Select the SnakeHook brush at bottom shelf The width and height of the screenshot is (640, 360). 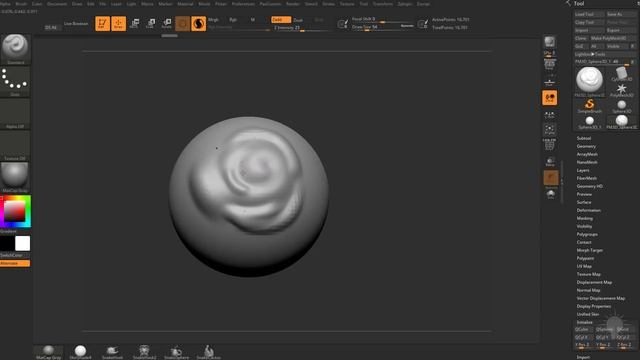coord(112,352)
